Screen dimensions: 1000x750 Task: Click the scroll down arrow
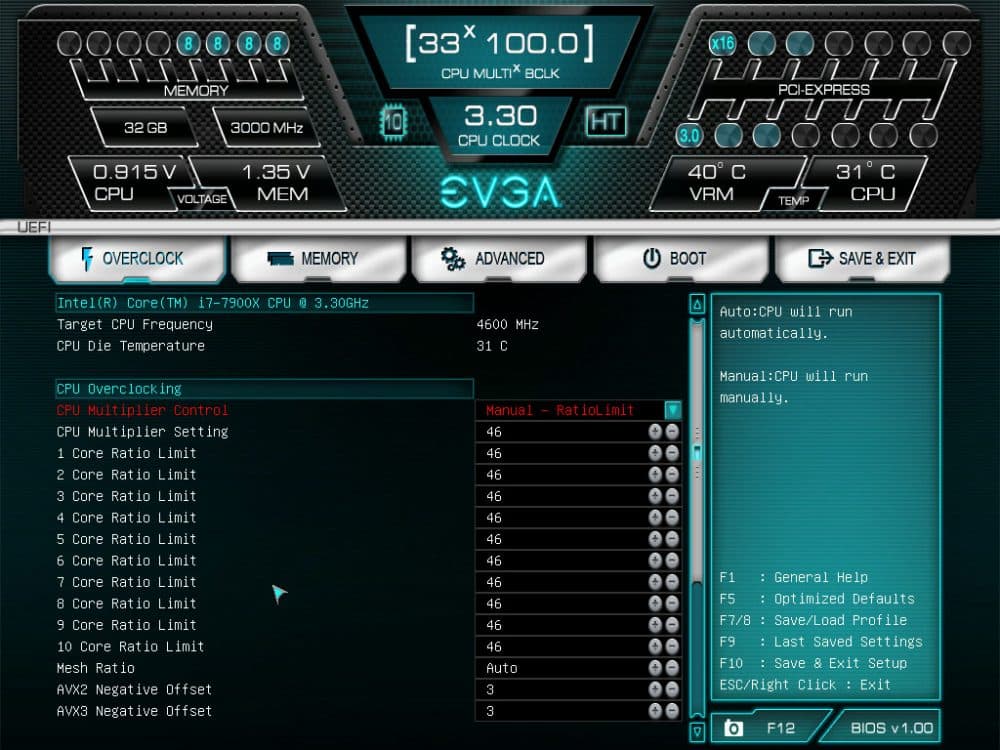click(697, 731)
